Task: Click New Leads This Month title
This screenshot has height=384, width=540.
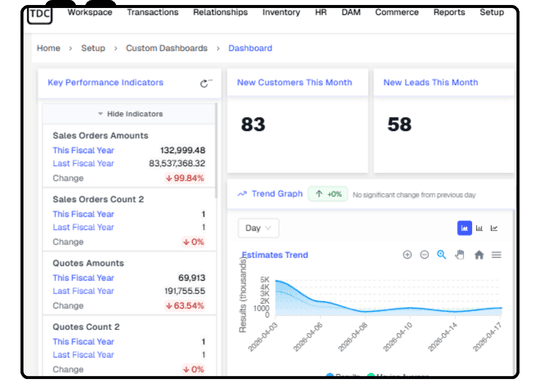Action: coord(430,83)
